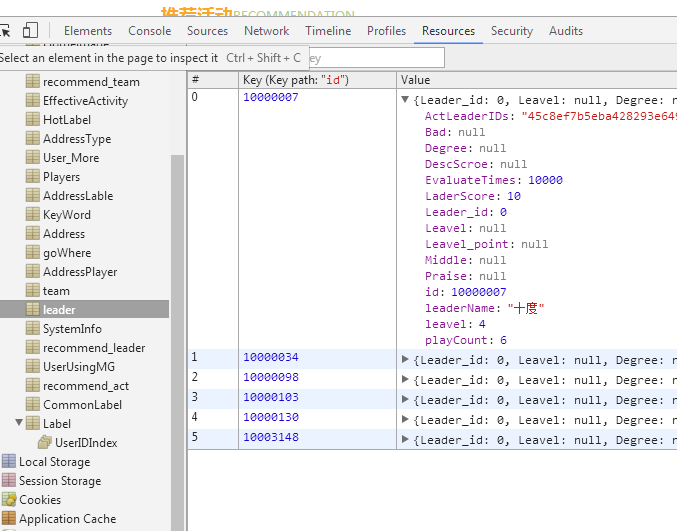Viewport: 677px width, 531px height.
Task: Open the UserIDIndex index
Action: point(86,442)
